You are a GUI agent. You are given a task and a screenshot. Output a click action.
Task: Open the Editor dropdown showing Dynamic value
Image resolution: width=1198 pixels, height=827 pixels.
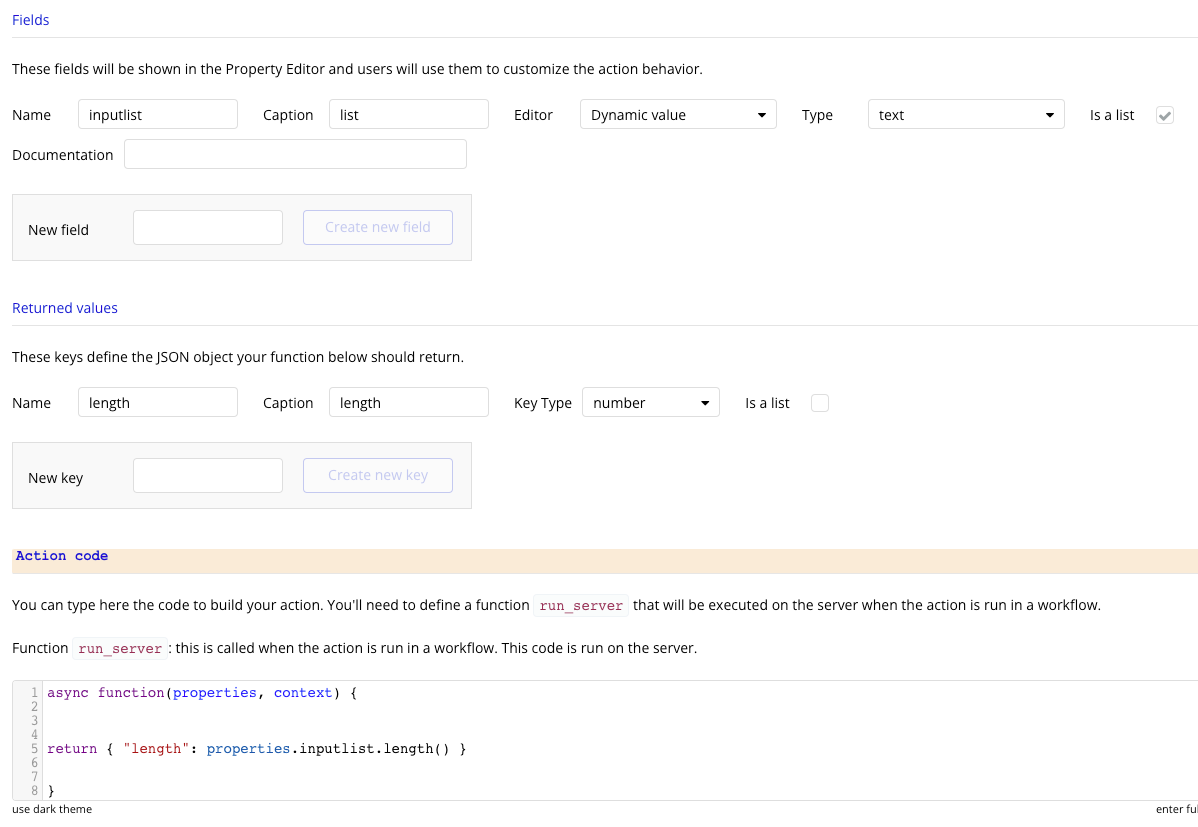tap(678, 115)
